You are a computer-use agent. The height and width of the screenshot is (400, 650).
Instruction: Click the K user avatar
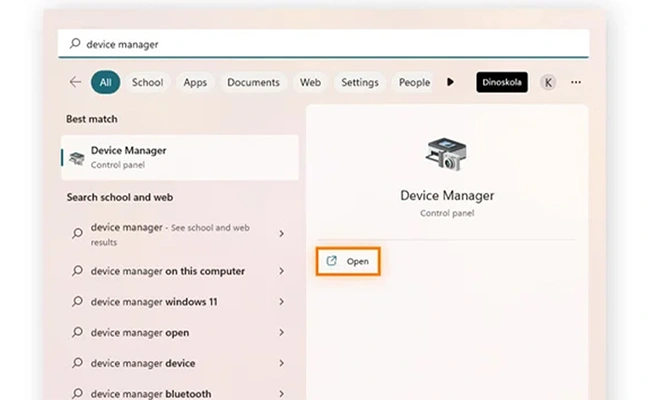click(x=548, y=82)
